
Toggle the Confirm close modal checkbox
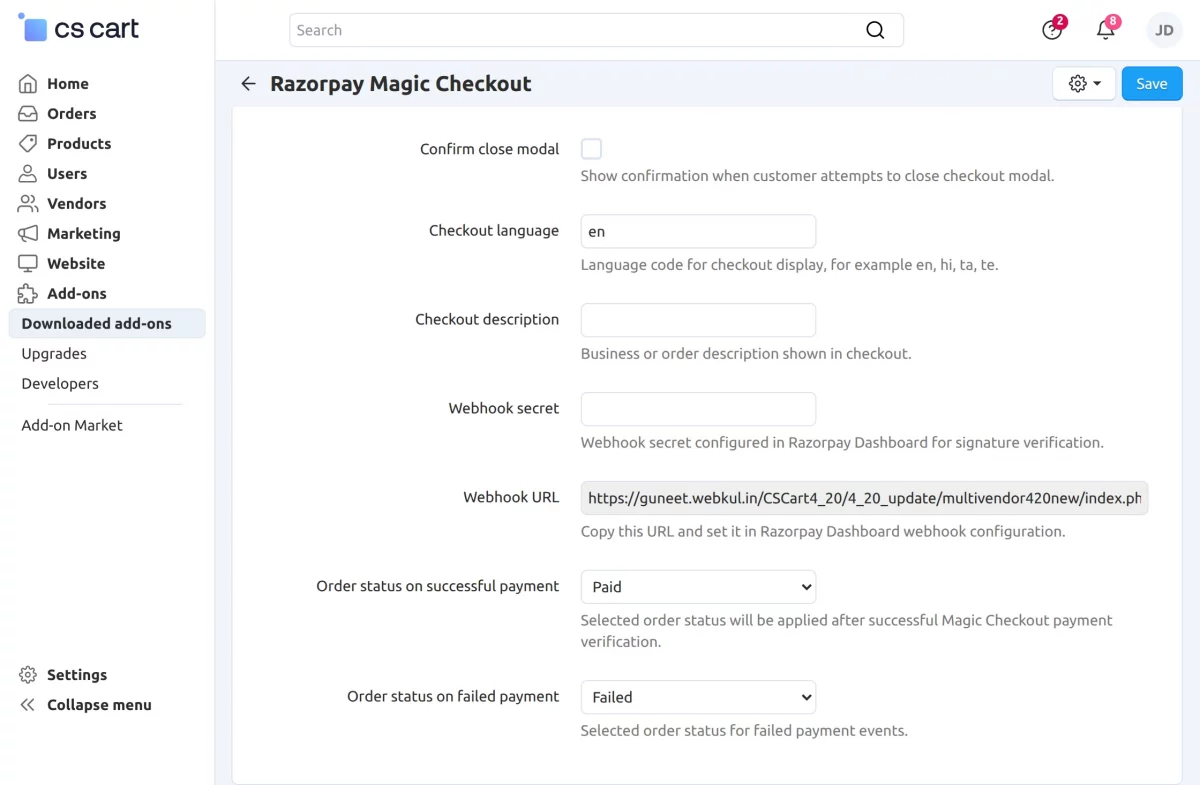(x=591, y=149)
